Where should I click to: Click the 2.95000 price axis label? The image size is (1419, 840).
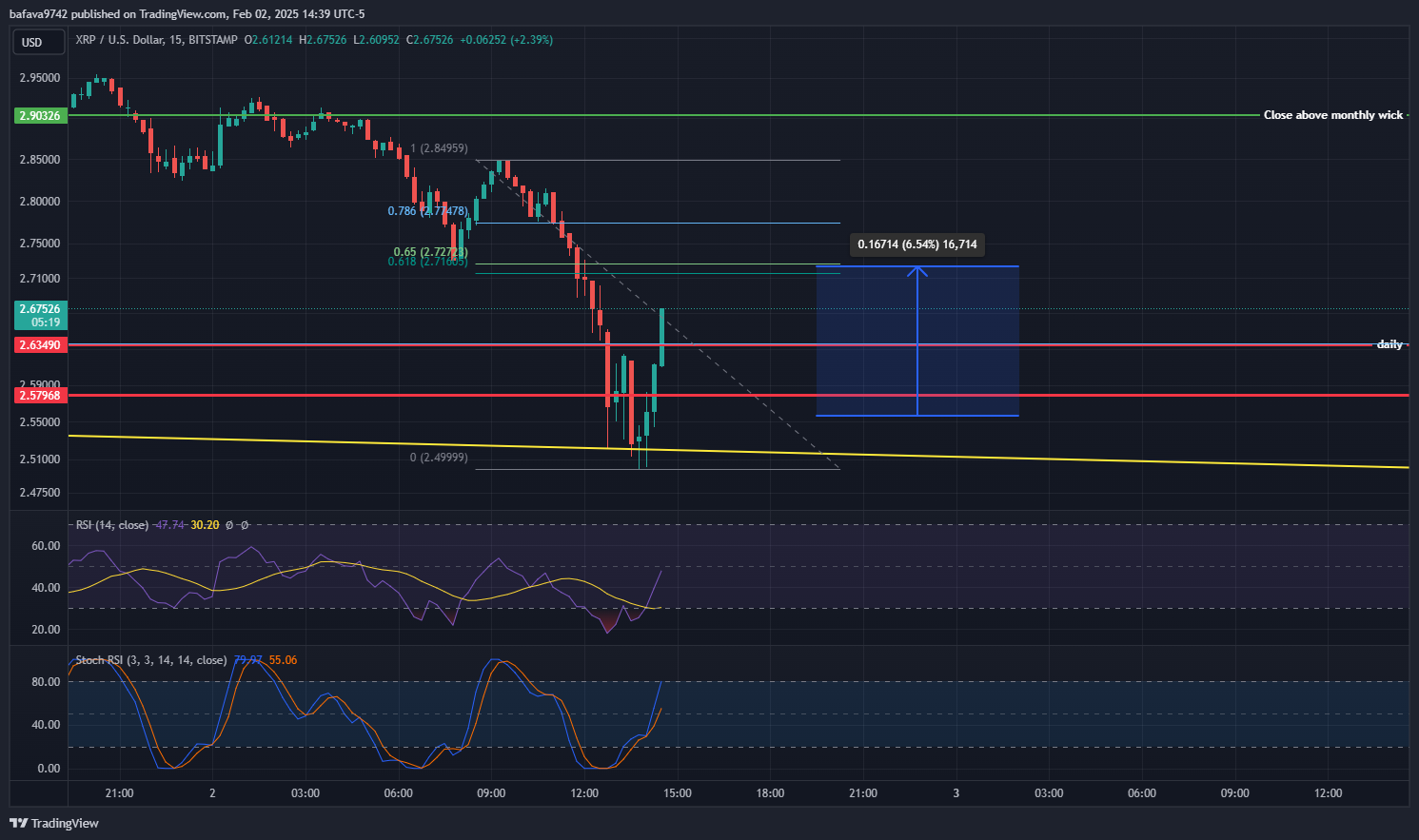(40, 78)
